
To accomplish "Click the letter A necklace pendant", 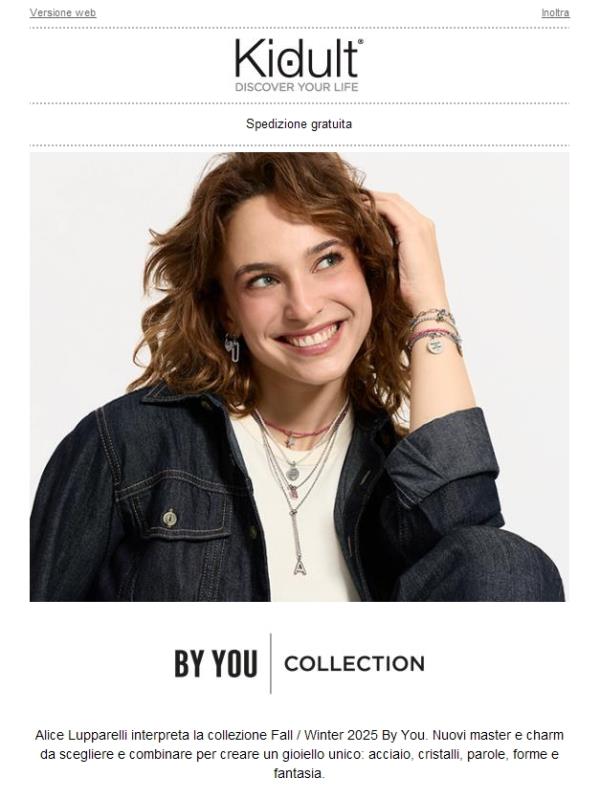I will 300,566.
